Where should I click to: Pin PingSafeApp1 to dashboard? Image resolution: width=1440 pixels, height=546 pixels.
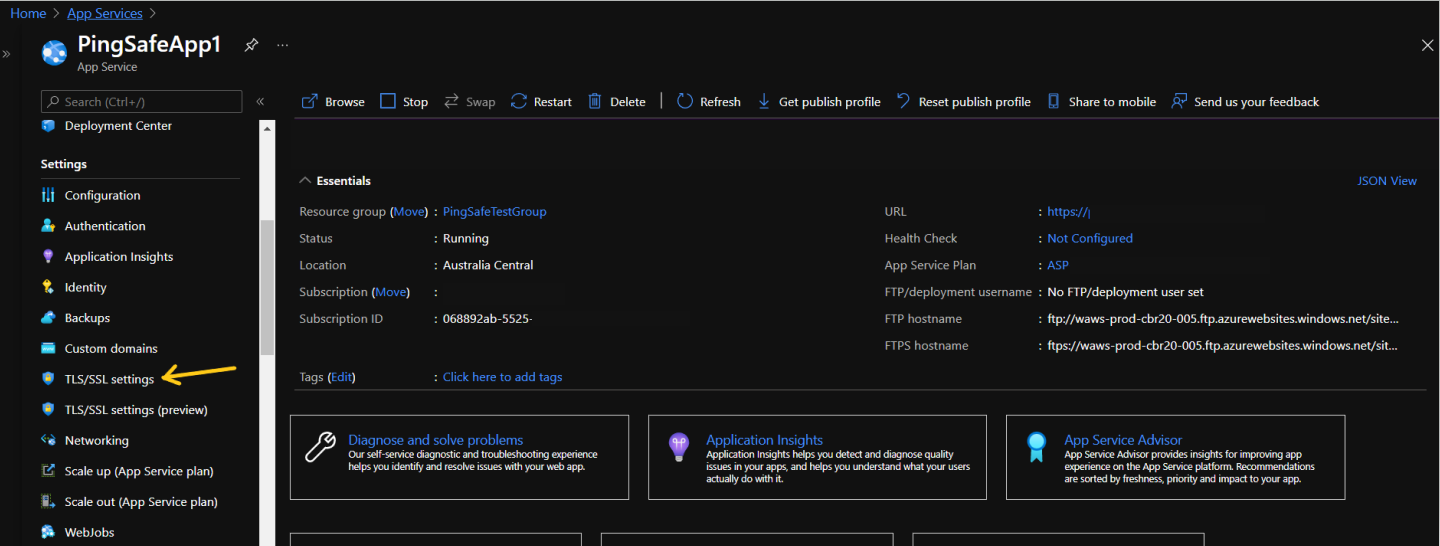[x=252, y=45]
